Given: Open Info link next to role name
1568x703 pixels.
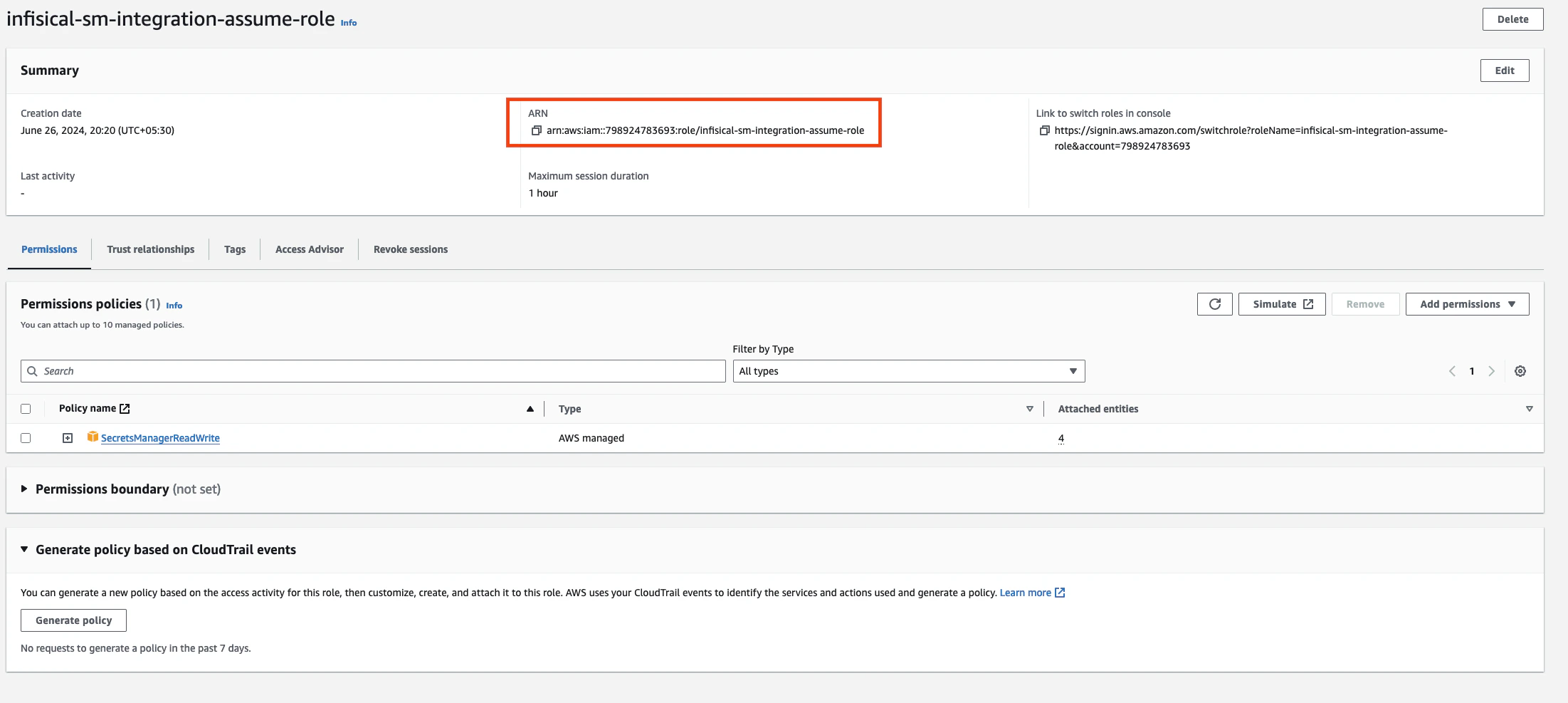Looking at the screenshot, I should pos(349,23).
